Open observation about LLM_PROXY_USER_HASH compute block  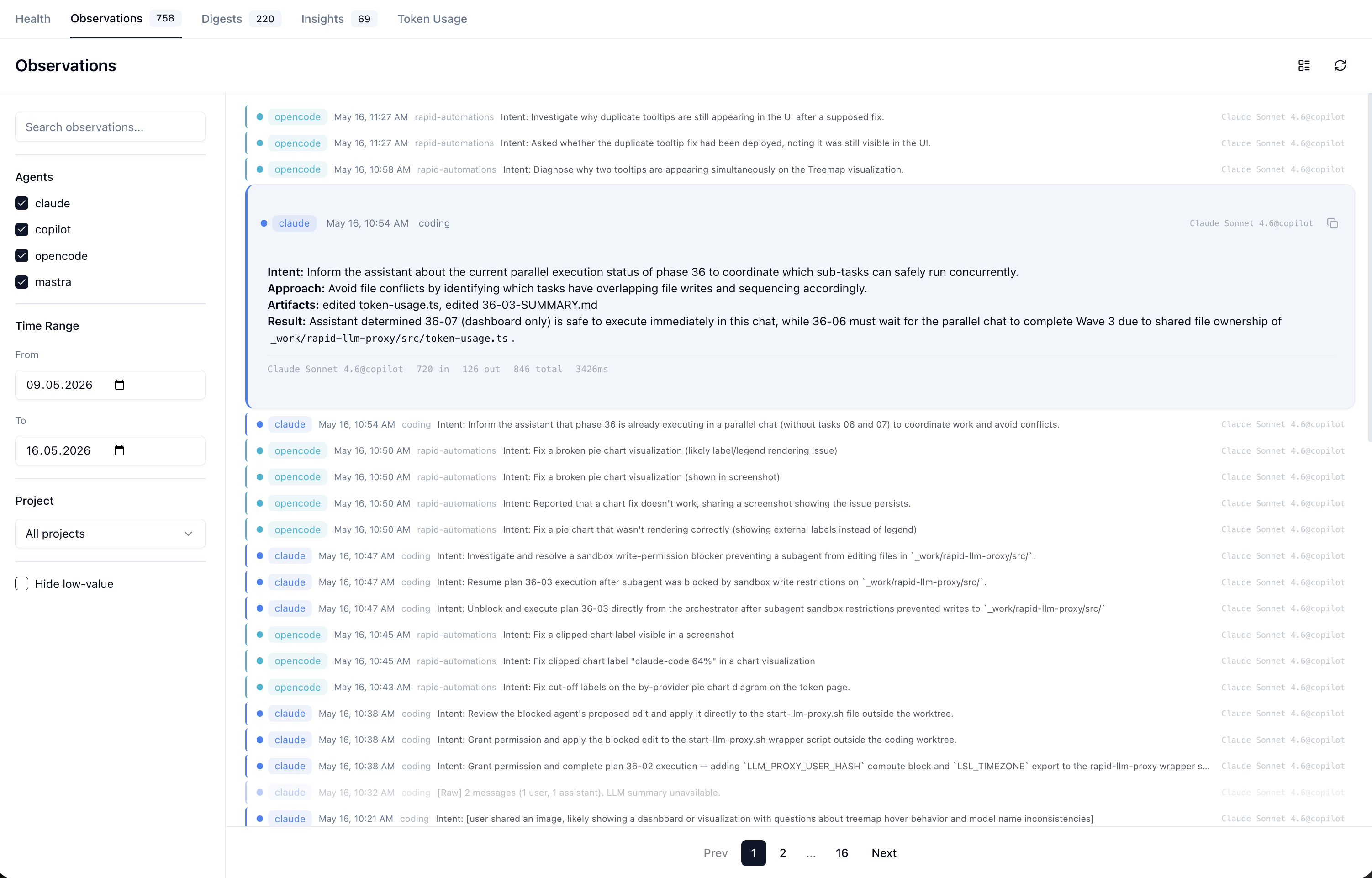[800, 766]
